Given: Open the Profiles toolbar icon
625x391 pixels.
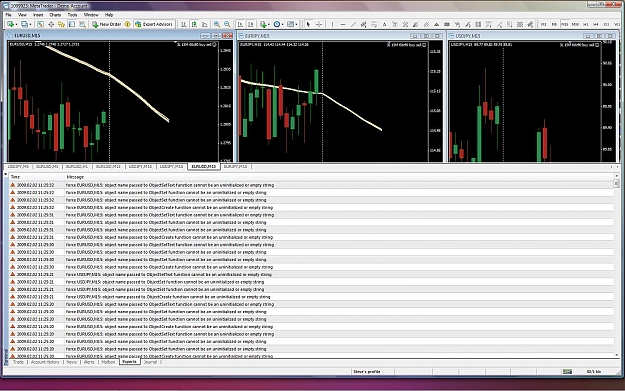Looking at the screenshot, I should (x=25, y=24).
